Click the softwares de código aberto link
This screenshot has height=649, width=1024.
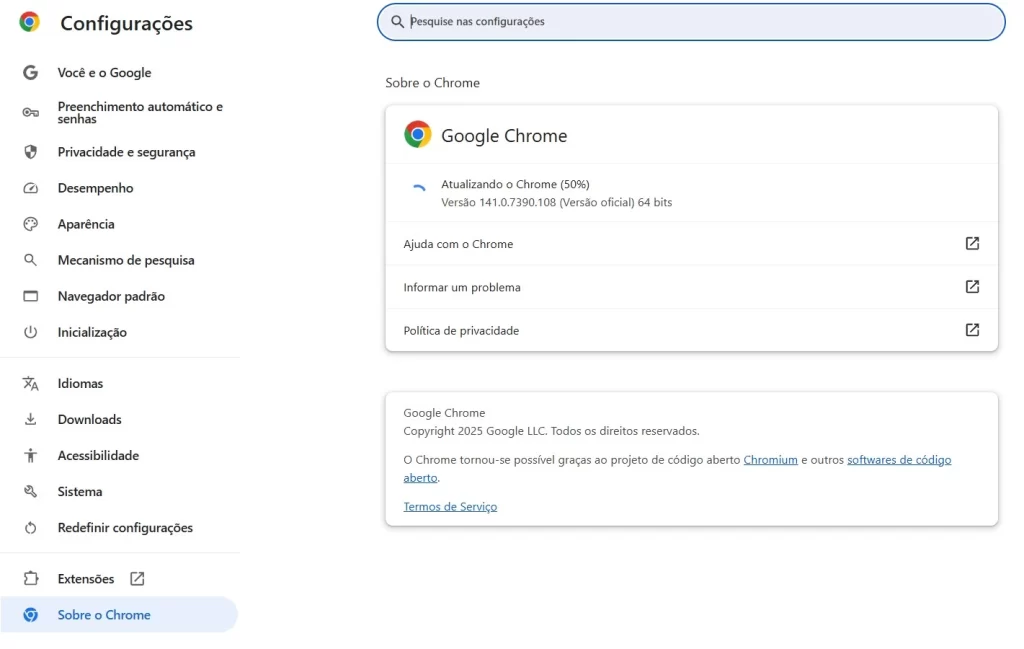click(898, 460)
